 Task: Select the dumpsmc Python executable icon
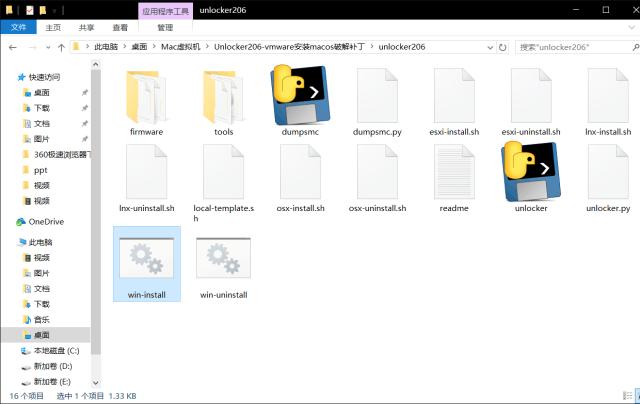300,95
